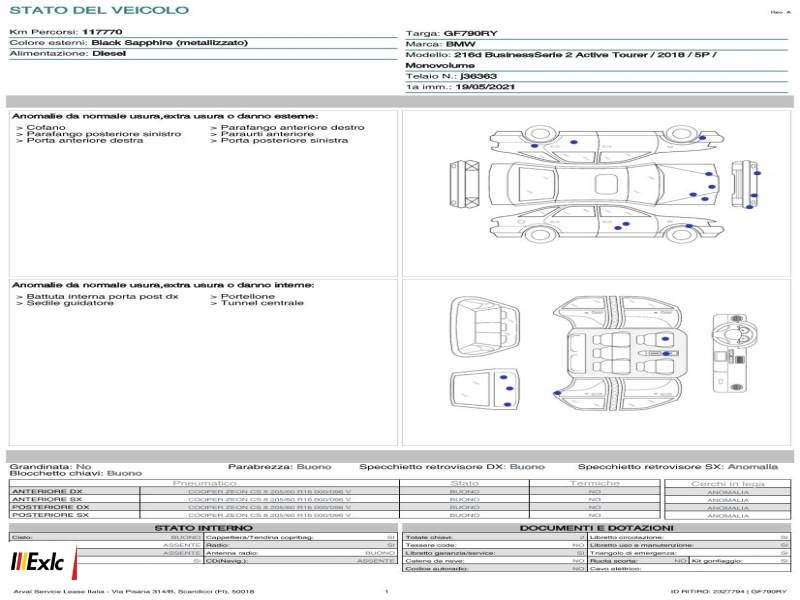Click the Porta posteriore sinistra entry
The image size is (800, 600).
[x=279, y=140]
